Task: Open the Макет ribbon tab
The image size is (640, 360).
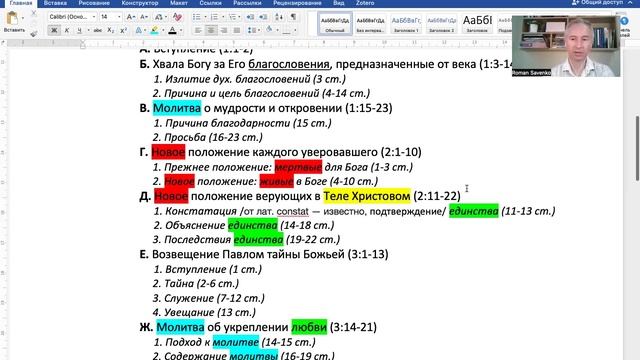Action: click(179, 3)
